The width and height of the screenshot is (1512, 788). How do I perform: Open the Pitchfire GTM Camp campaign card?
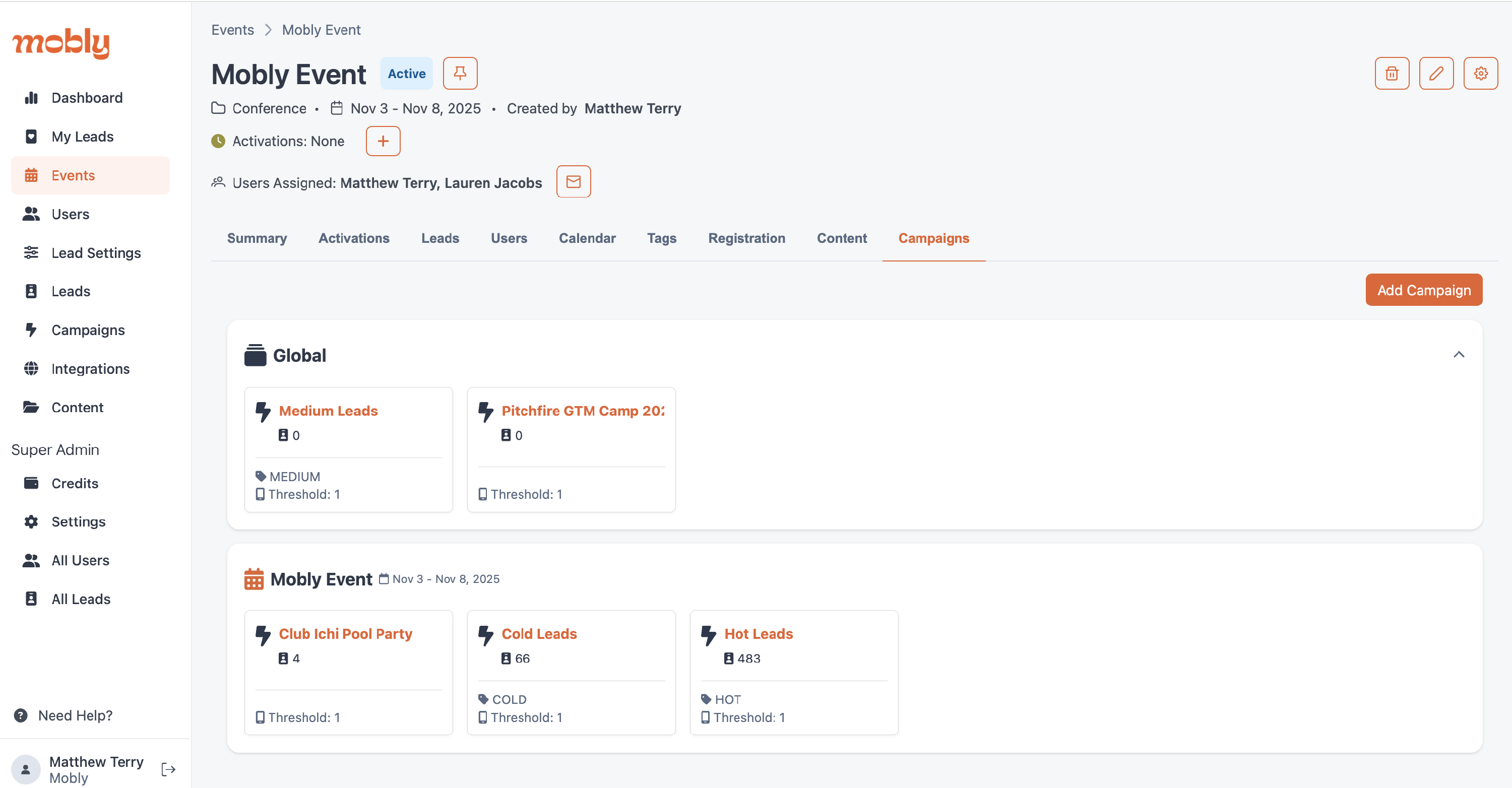point(582,411)
